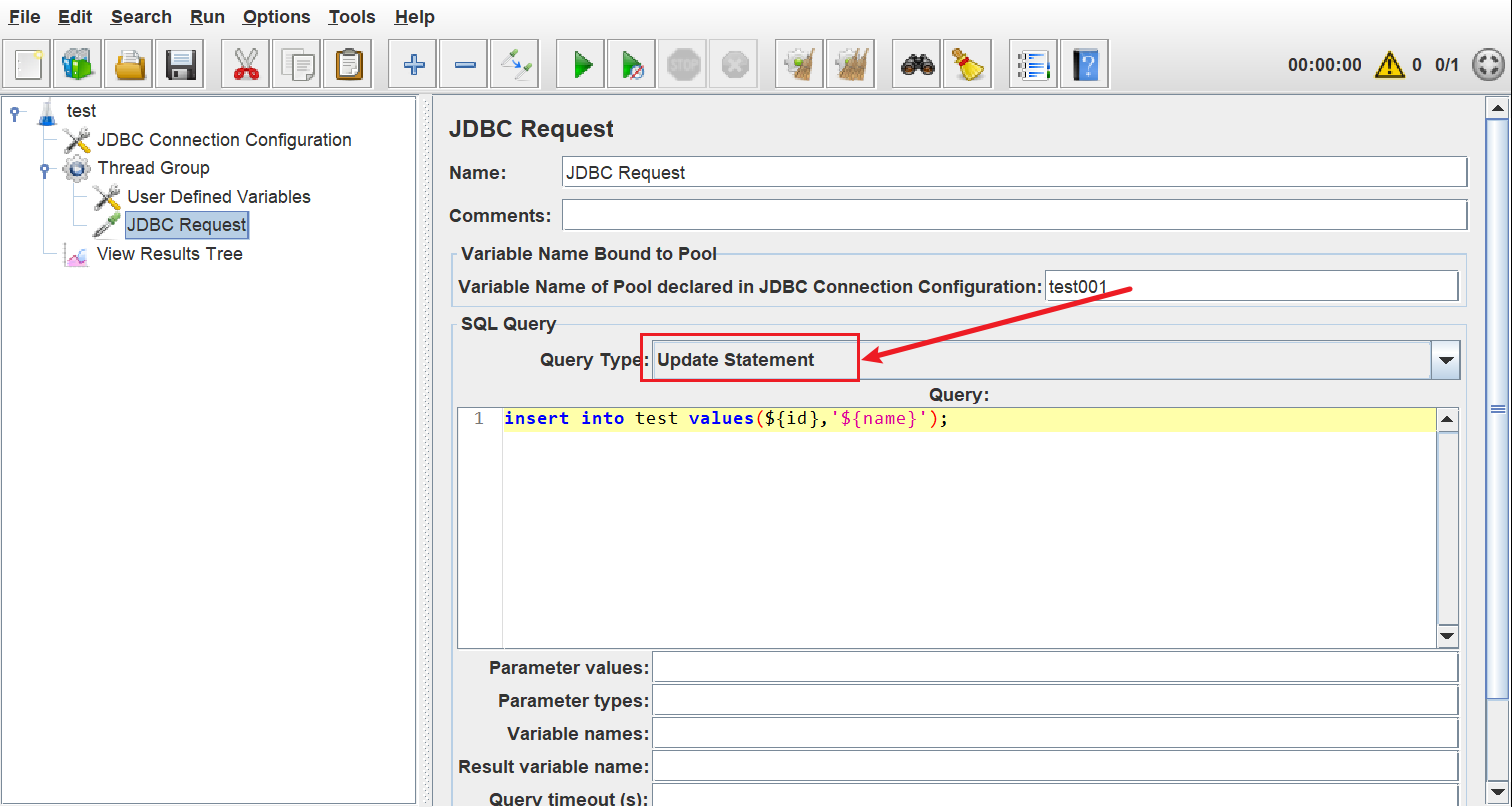Click the Name input field
This screenshot has height=807, width=1512.
[1015, 172]
